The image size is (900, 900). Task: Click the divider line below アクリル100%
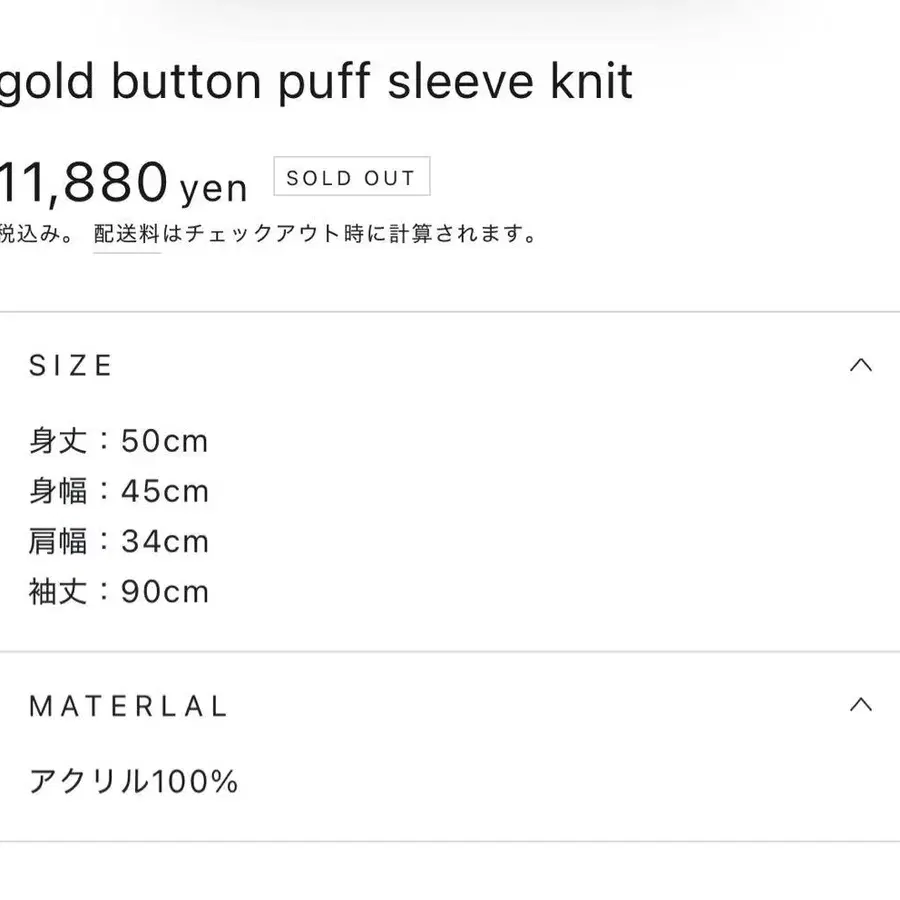point(450,841)
